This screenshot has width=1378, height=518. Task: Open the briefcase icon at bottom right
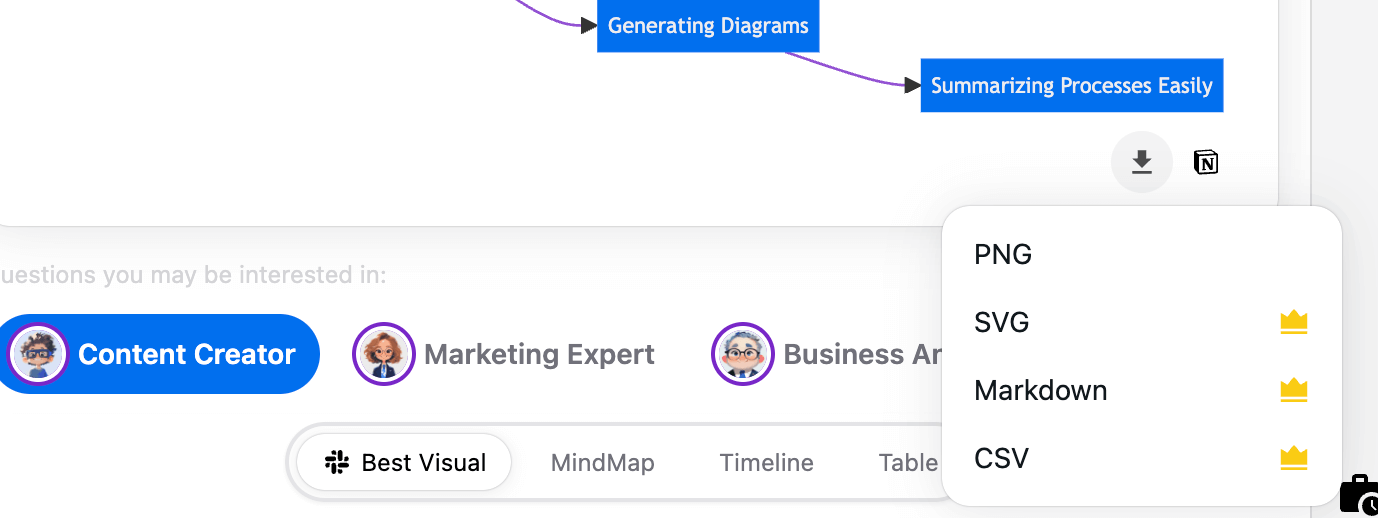coord(1359,494)
